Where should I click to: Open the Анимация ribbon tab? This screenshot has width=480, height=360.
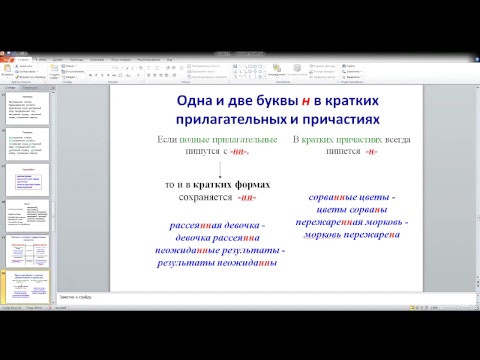point(97,60)
